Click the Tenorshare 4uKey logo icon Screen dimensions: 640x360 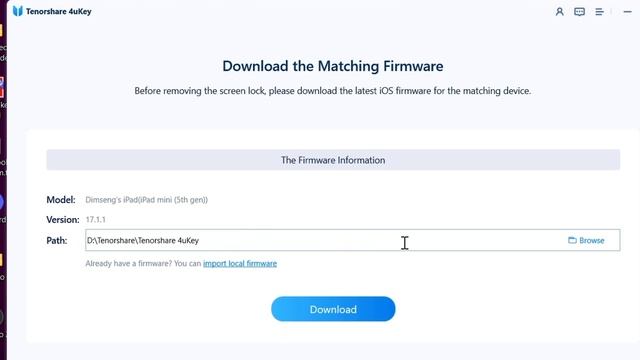(18, 11)
